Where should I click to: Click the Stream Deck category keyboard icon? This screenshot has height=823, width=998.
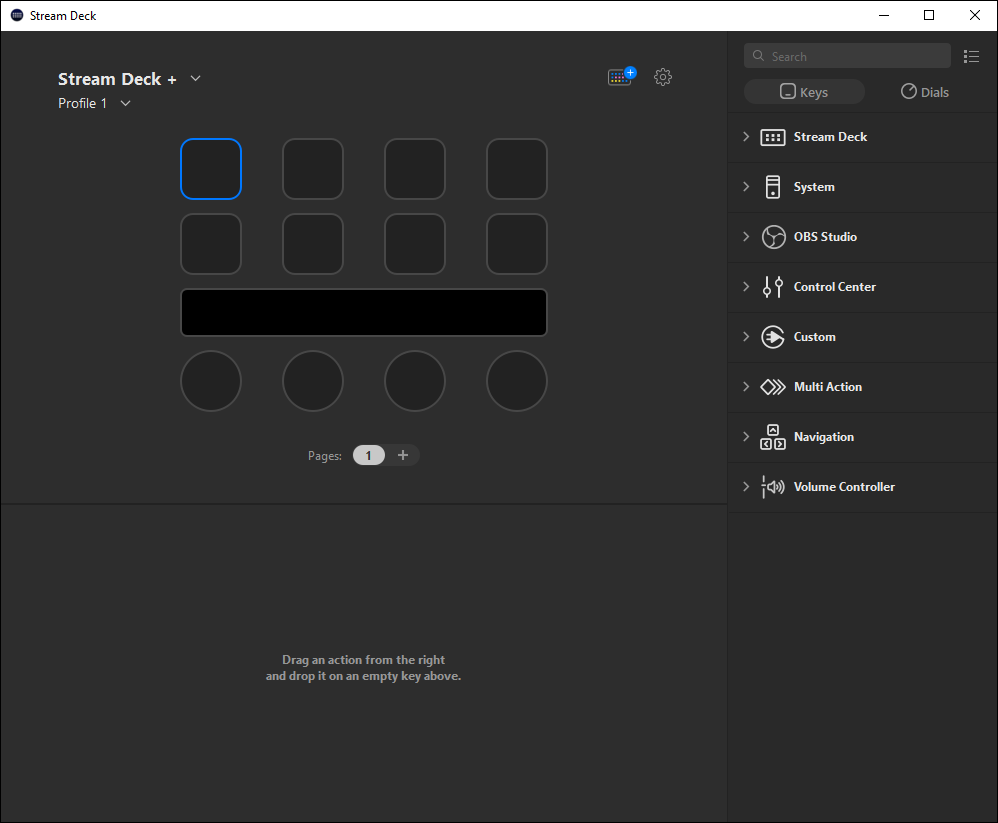(x=773, y=137)
